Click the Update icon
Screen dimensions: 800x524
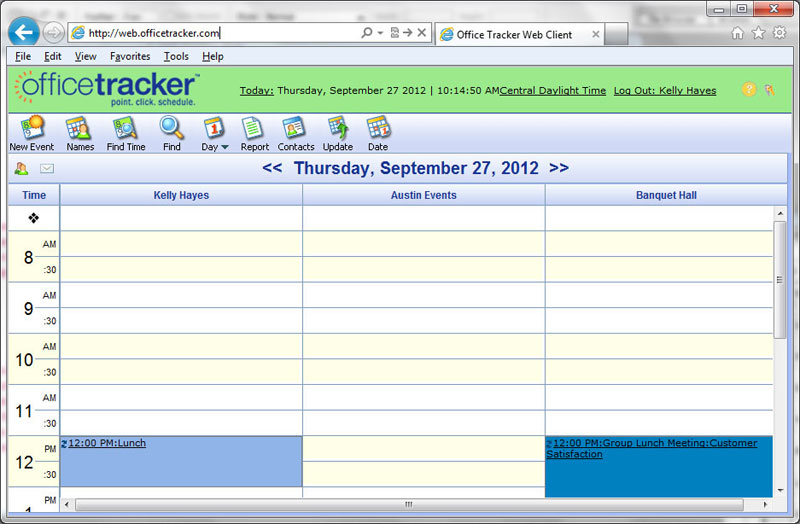[x=337, y=128]
